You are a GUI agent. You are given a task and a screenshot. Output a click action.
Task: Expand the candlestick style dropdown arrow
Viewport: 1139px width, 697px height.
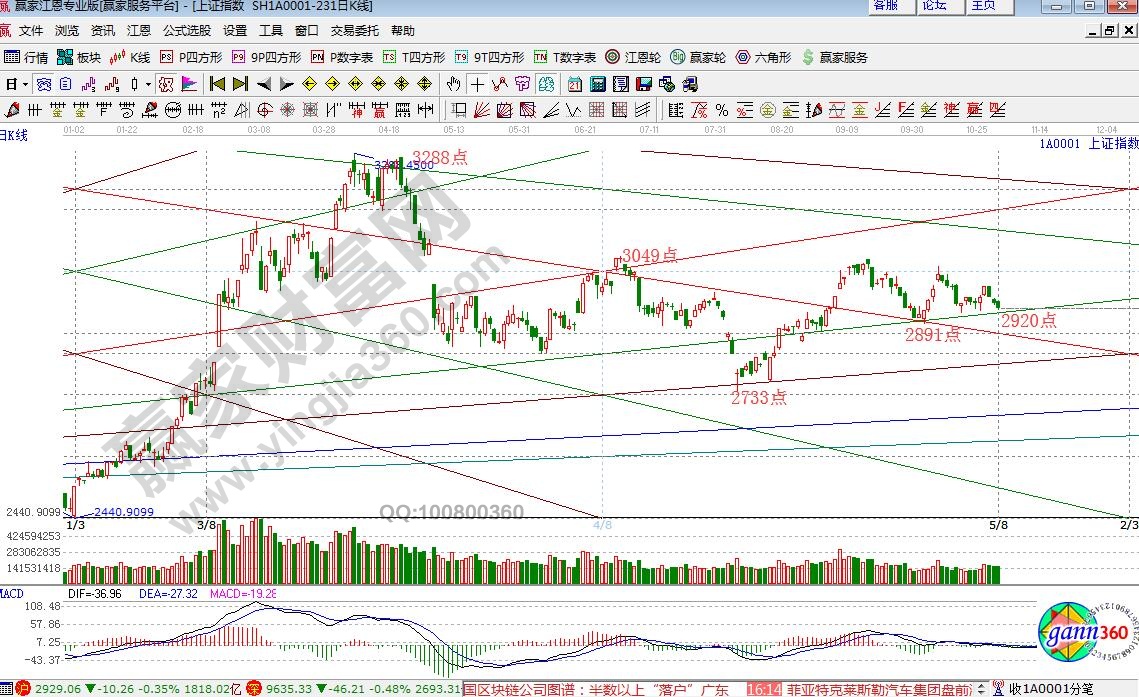tap(147, 84)
